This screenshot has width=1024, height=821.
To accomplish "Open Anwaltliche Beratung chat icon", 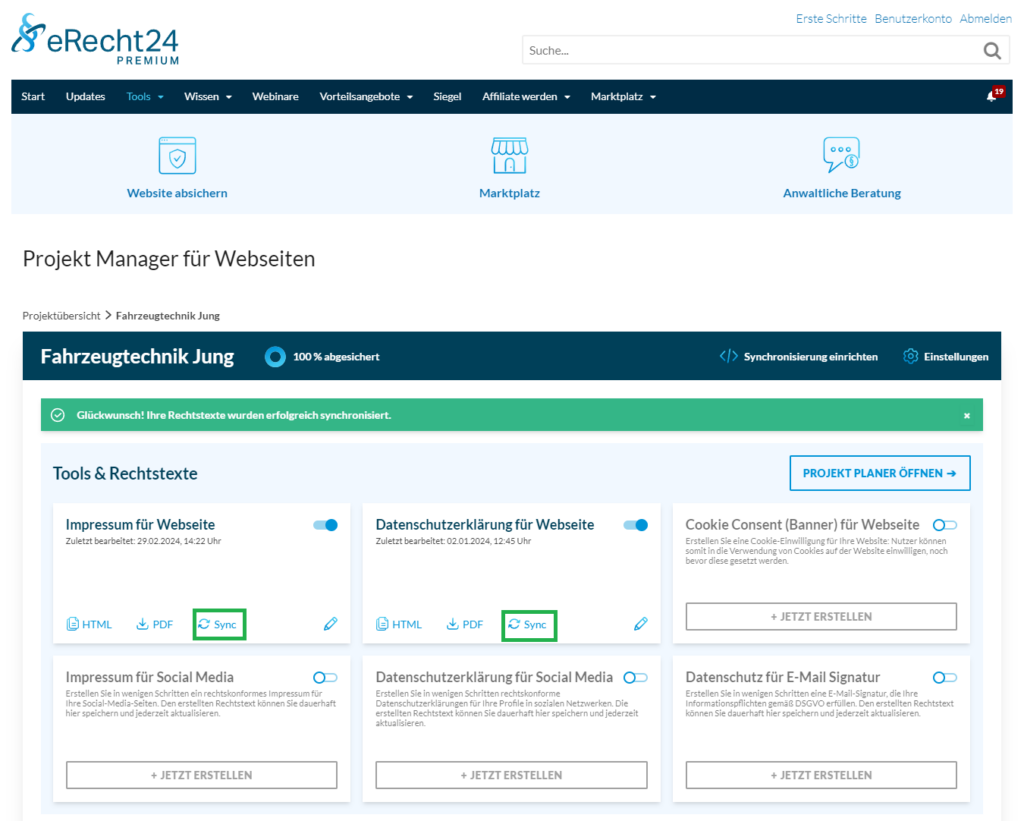I will point(841,156).
